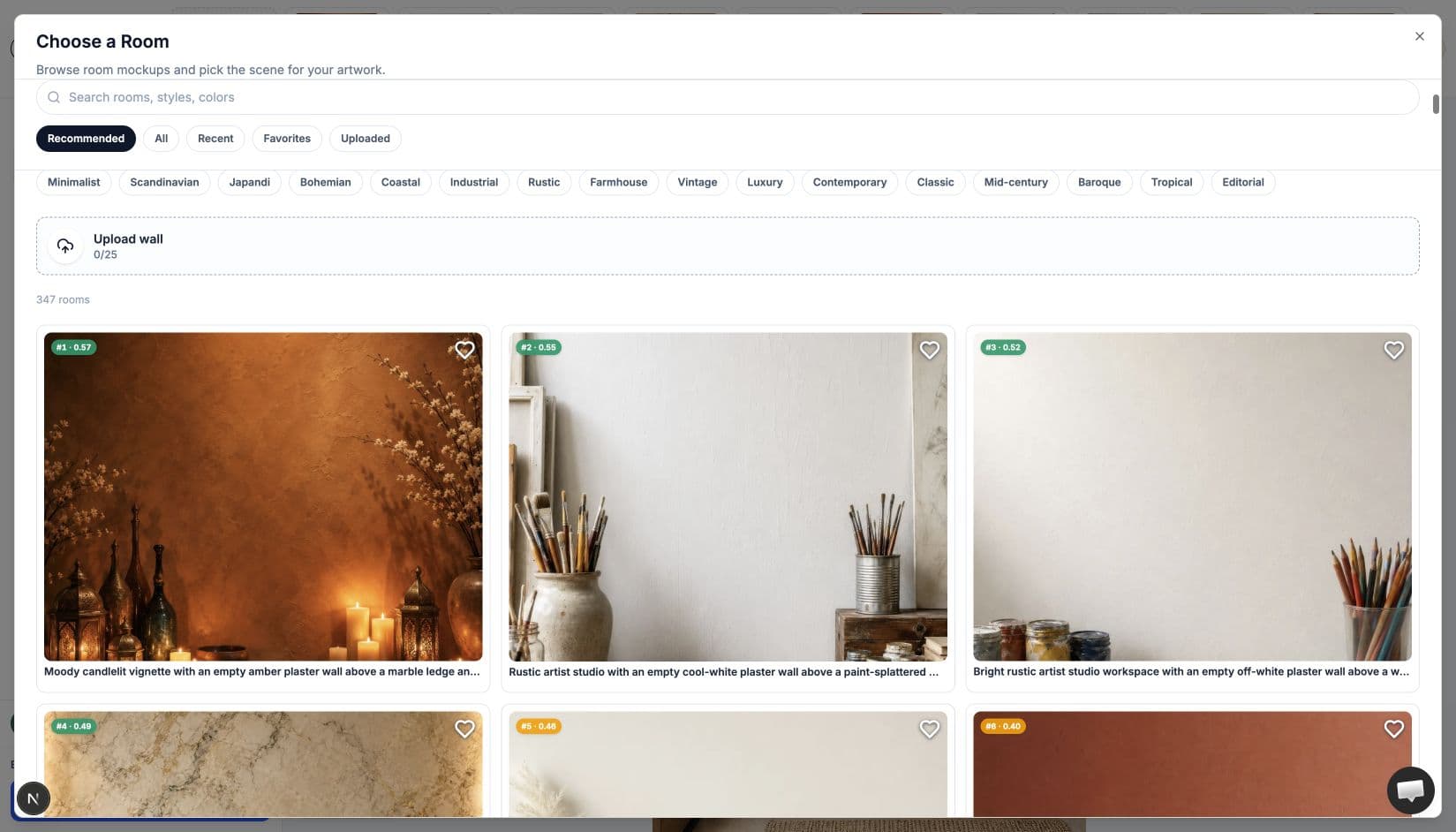Screen dimensions: 1456x832
Task: Click the #3 · 0.52 score badge
Action: coord(1003,347)
